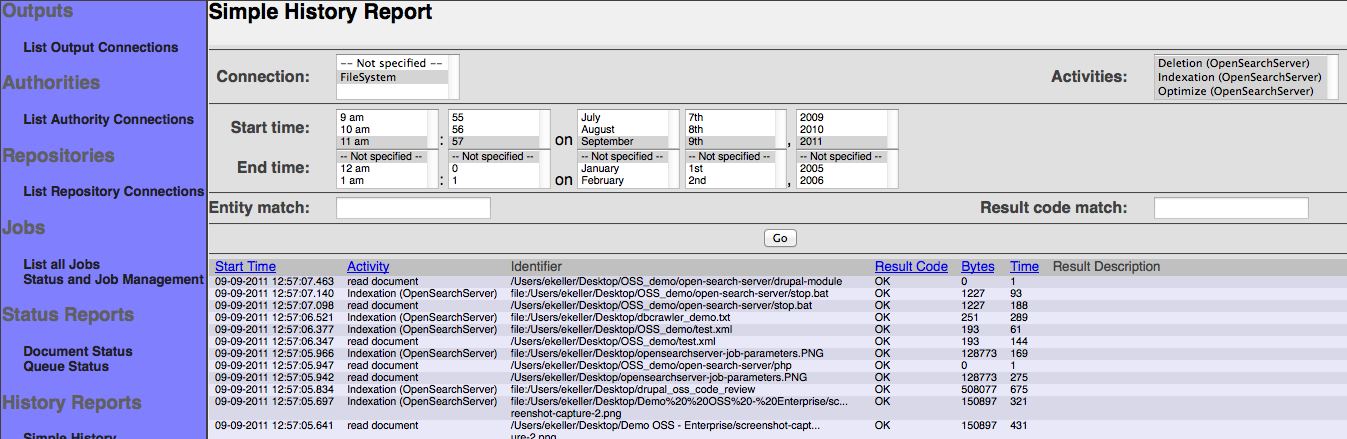Sort results by Start Time column
Viewport: 1347px width, 439px height.
[245, 267]
